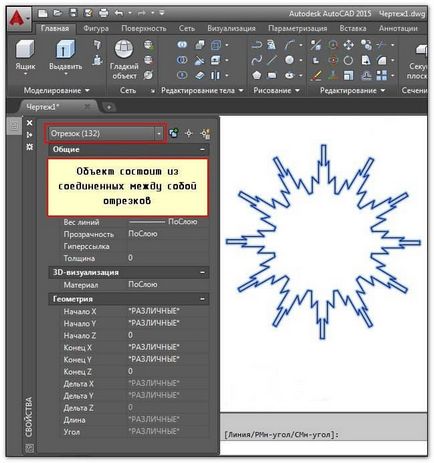This screenshot has height=463, width=434.
Task: Toggle the PICKADD icon in Properties palette
Action: pyautogui.click(x=174, y=133)
